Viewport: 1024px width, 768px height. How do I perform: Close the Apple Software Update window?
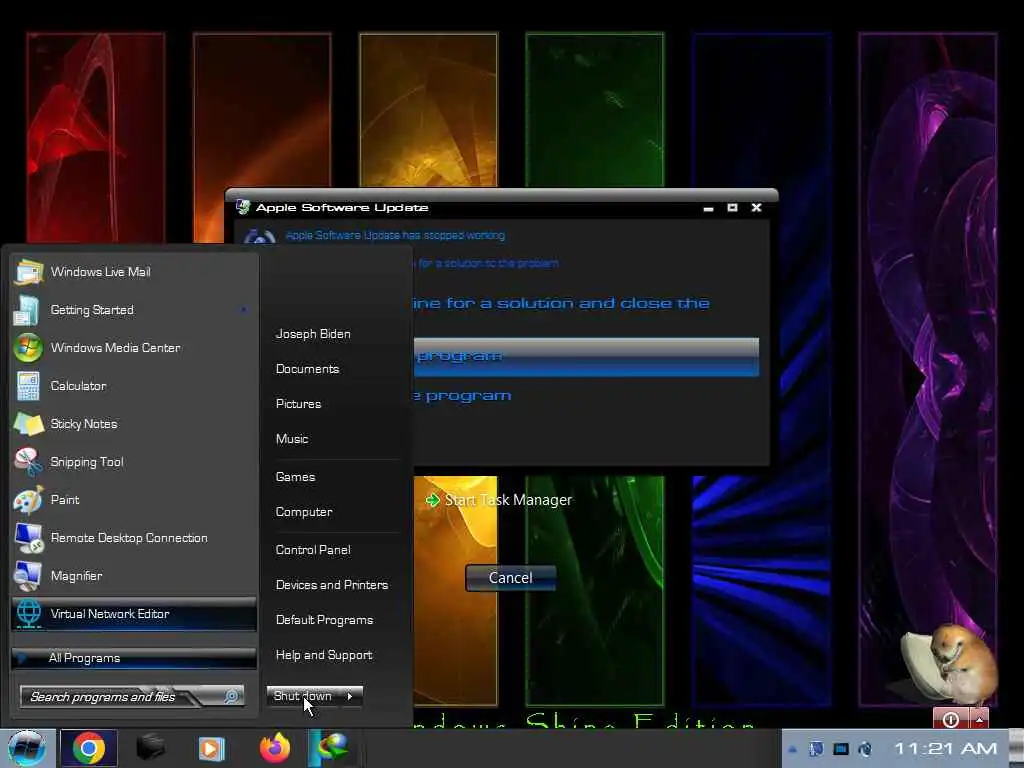point(756,208)
